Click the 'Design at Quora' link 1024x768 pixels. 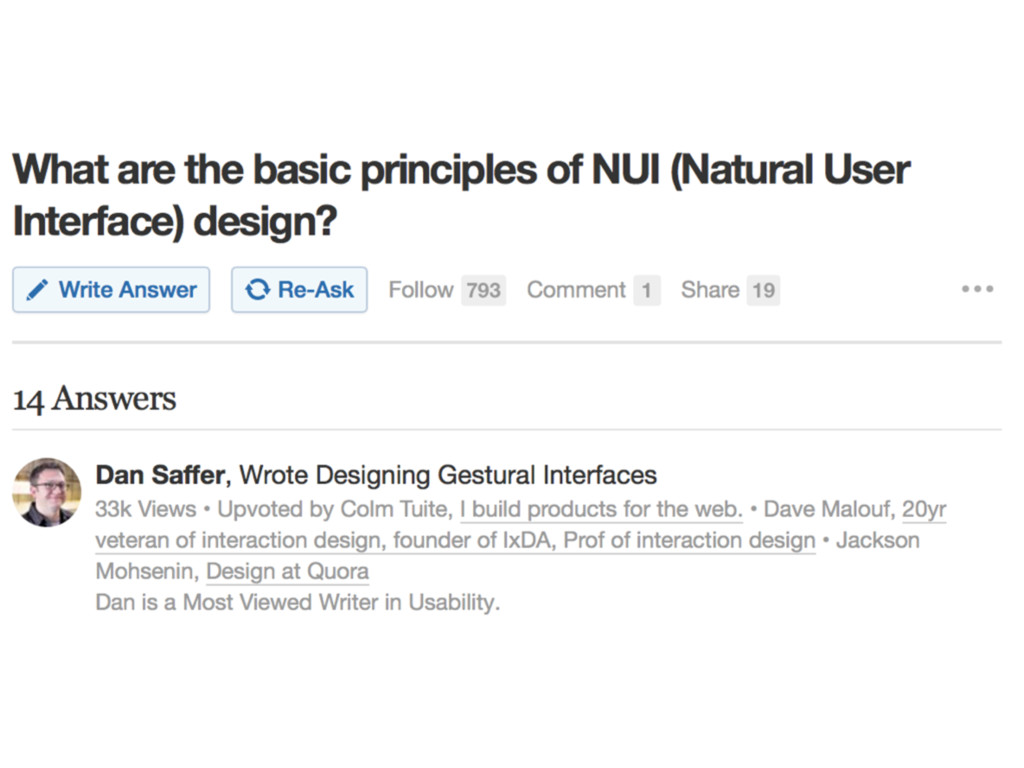287,571
